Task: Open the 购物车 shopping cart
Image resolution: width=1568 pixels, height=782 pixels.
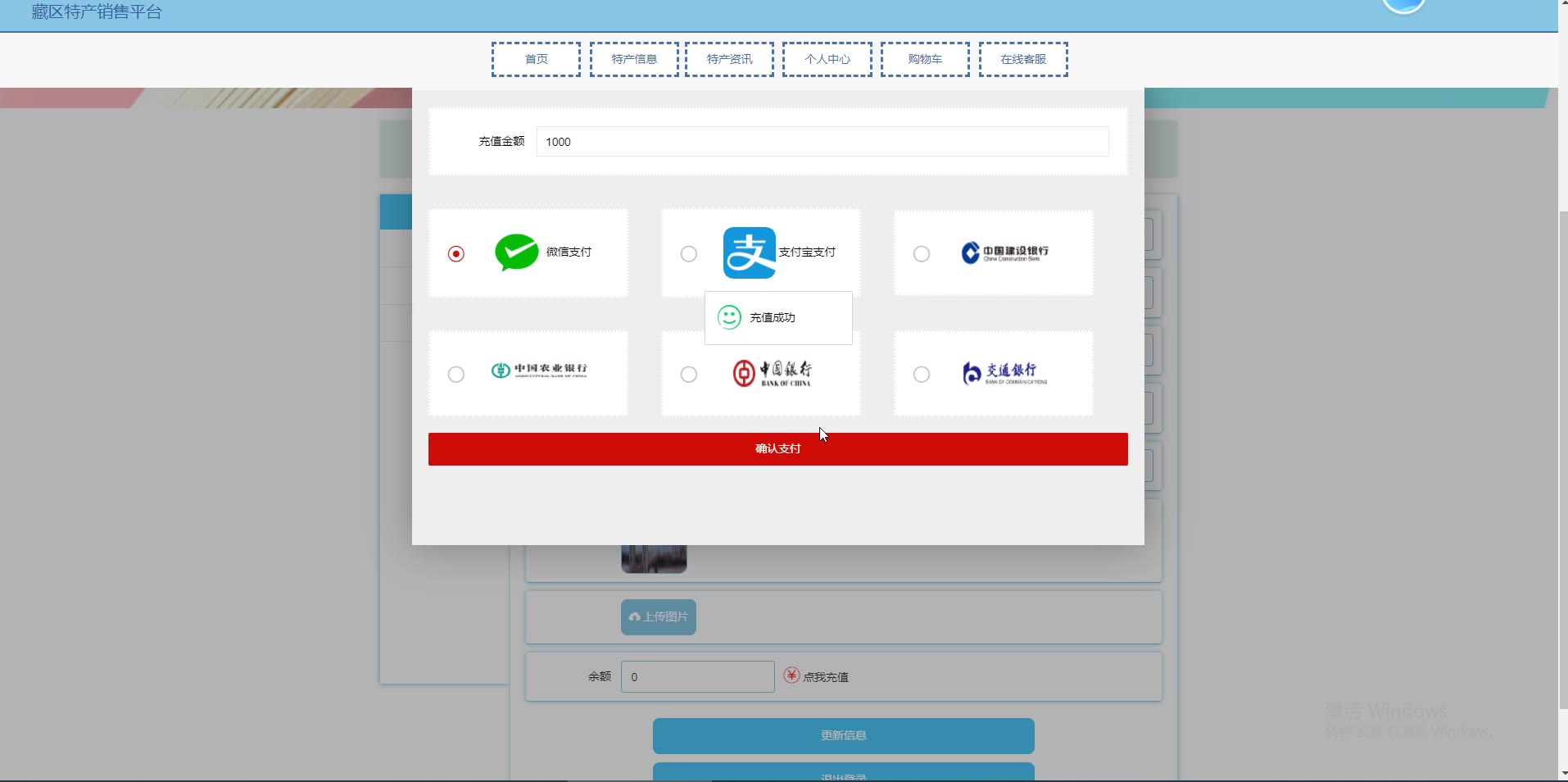Action: coord(925,59)
